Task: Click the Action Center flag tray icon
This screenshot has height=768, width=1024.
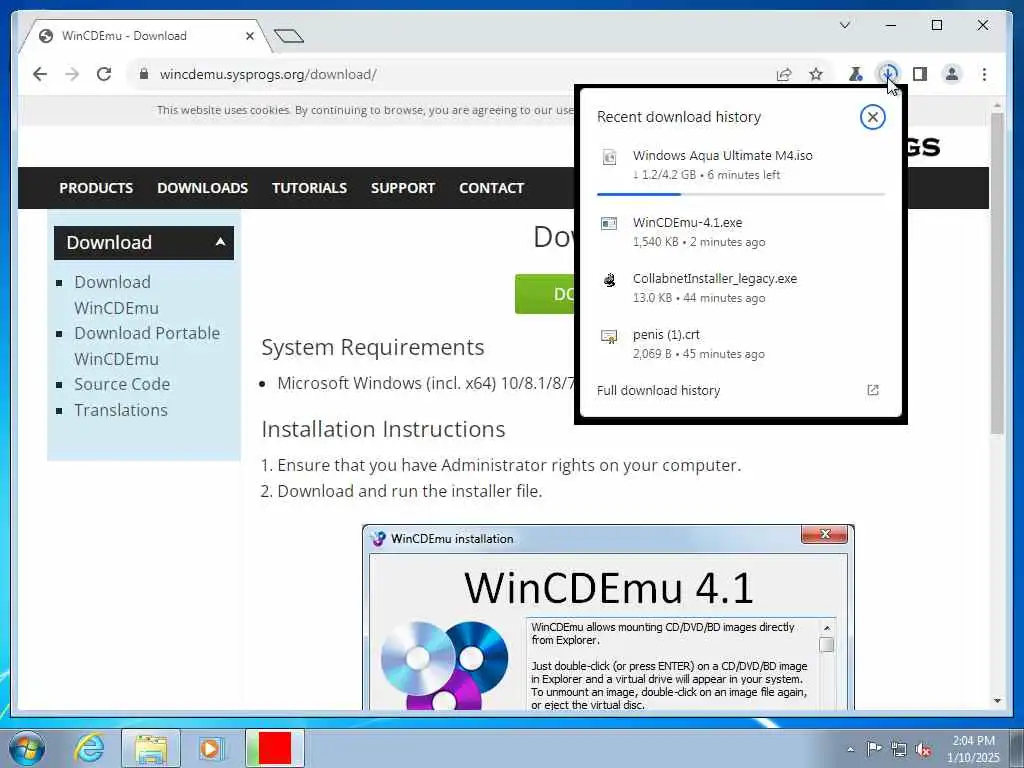Action: point(874,749)
